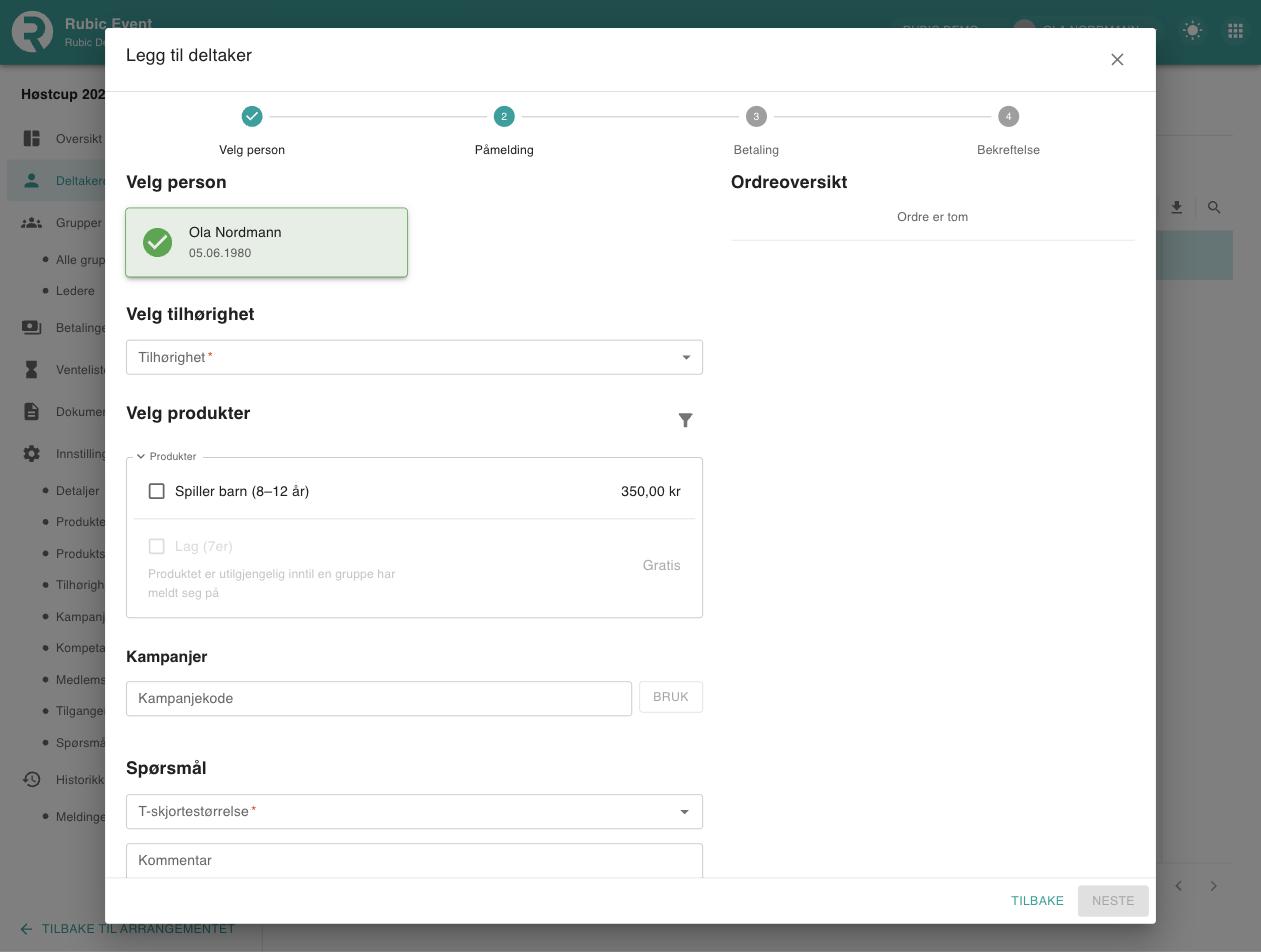Image resolution: width=1261 pixels, height=952 pixels.
Task: Click the Venteliste hourglass icon in sidebar
Action: pyautogui.click(x=32, y=370)
